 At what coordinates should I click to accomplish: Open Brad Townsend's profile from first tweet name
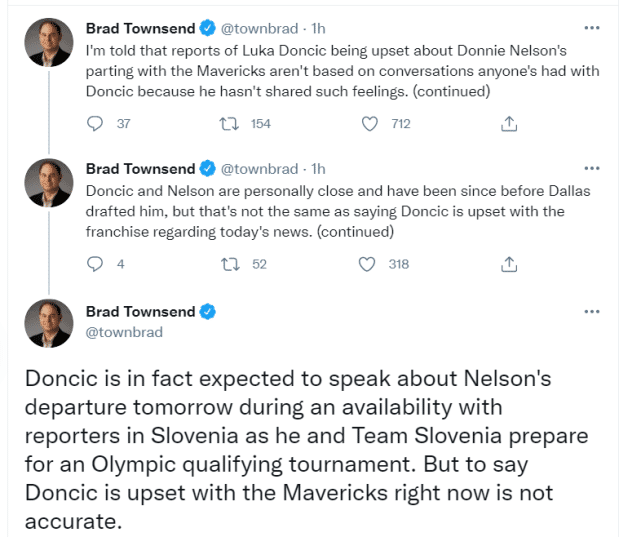point(141,28)
